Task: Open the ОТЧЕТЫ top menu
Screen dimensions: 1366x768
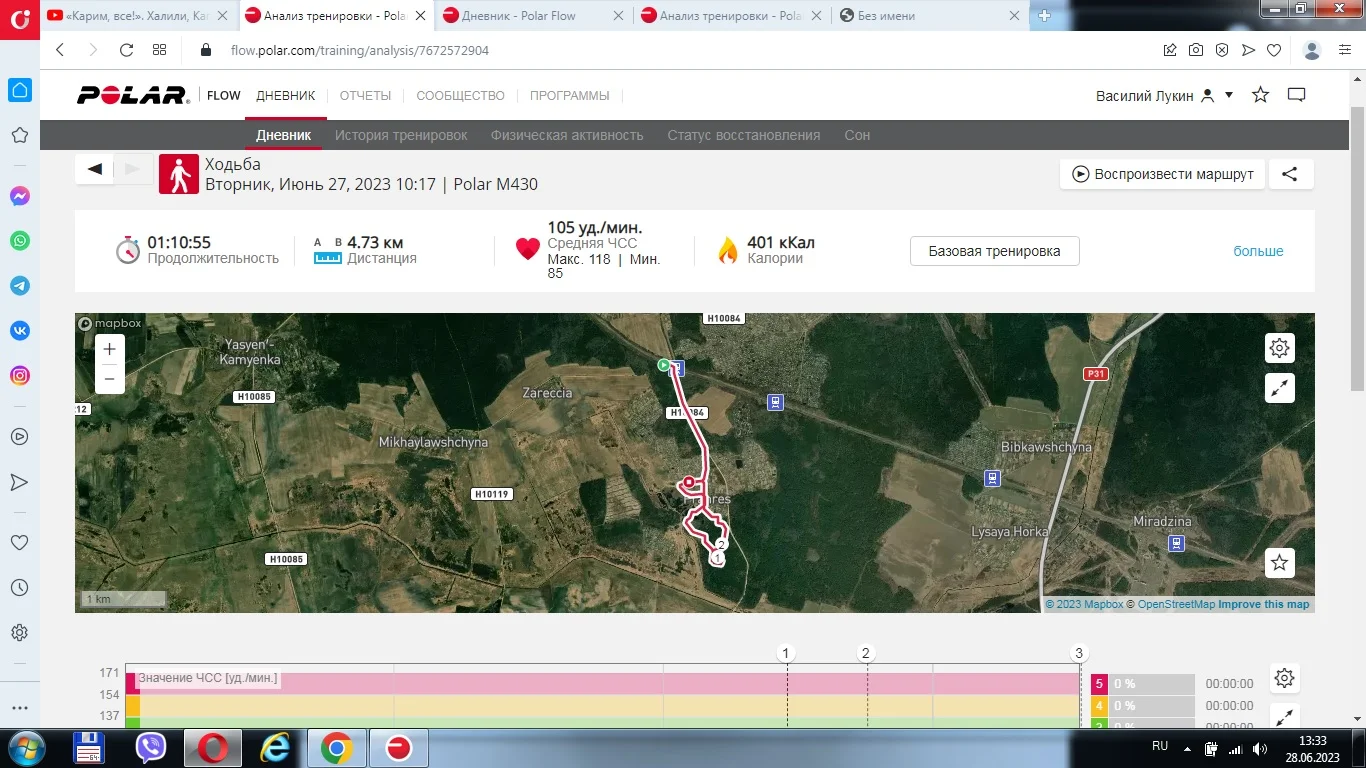Action: [x=365, y=96]
